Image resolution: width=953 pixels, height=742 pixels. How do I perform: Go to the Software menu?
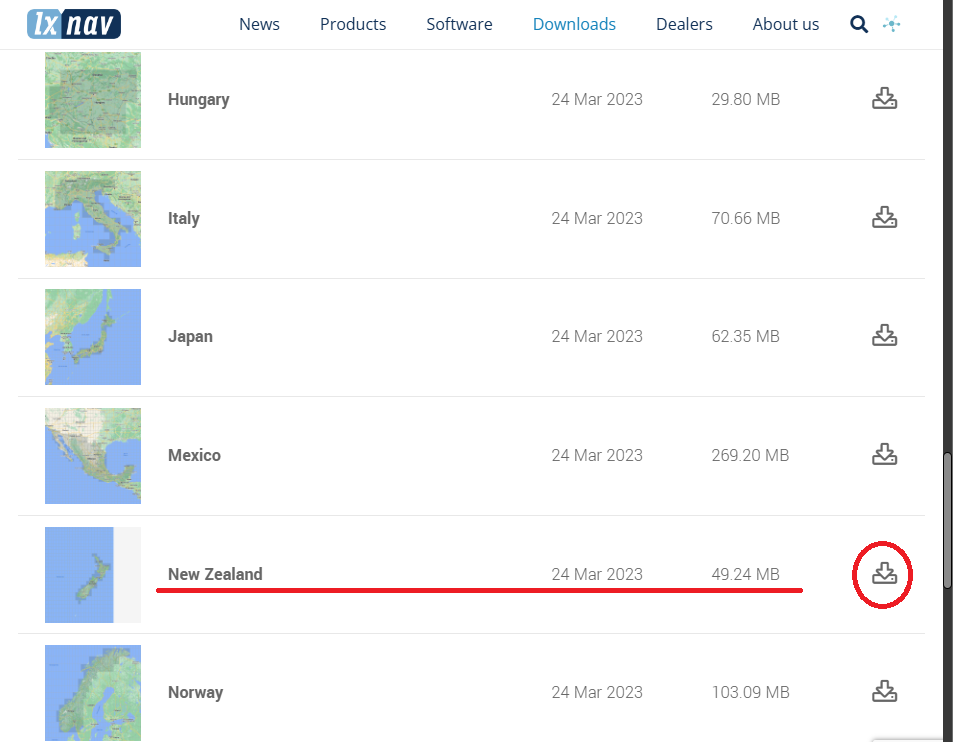point(459,24)
